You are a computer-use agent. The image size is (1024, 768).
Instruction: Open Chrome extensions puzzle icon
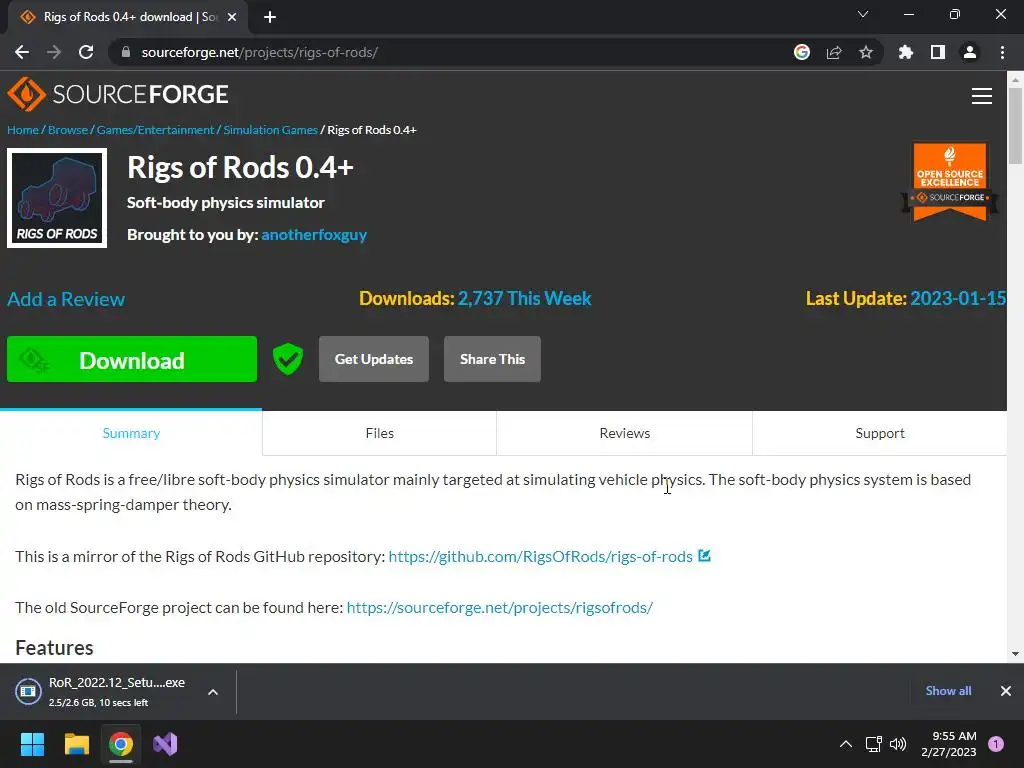[906, 52]
